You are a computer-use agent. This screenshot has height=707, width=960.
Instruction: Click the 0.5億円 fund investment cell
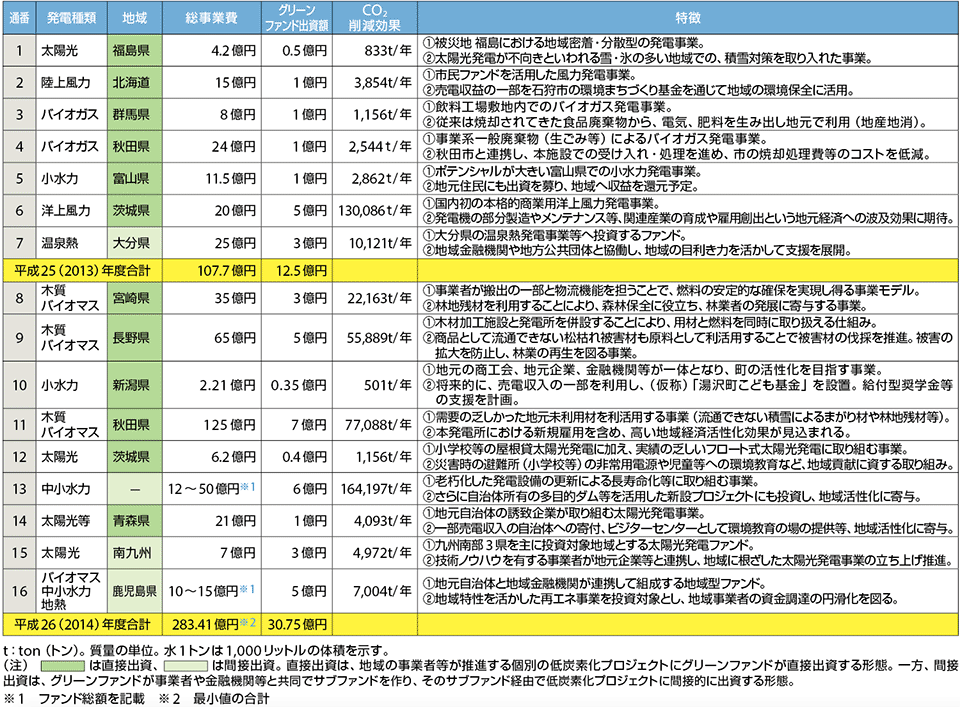click(297, 50)
